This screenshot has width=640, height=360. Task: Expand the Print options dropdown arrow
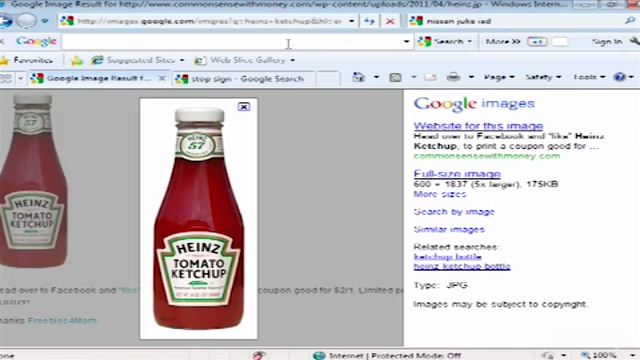click(x=471, y=77)
